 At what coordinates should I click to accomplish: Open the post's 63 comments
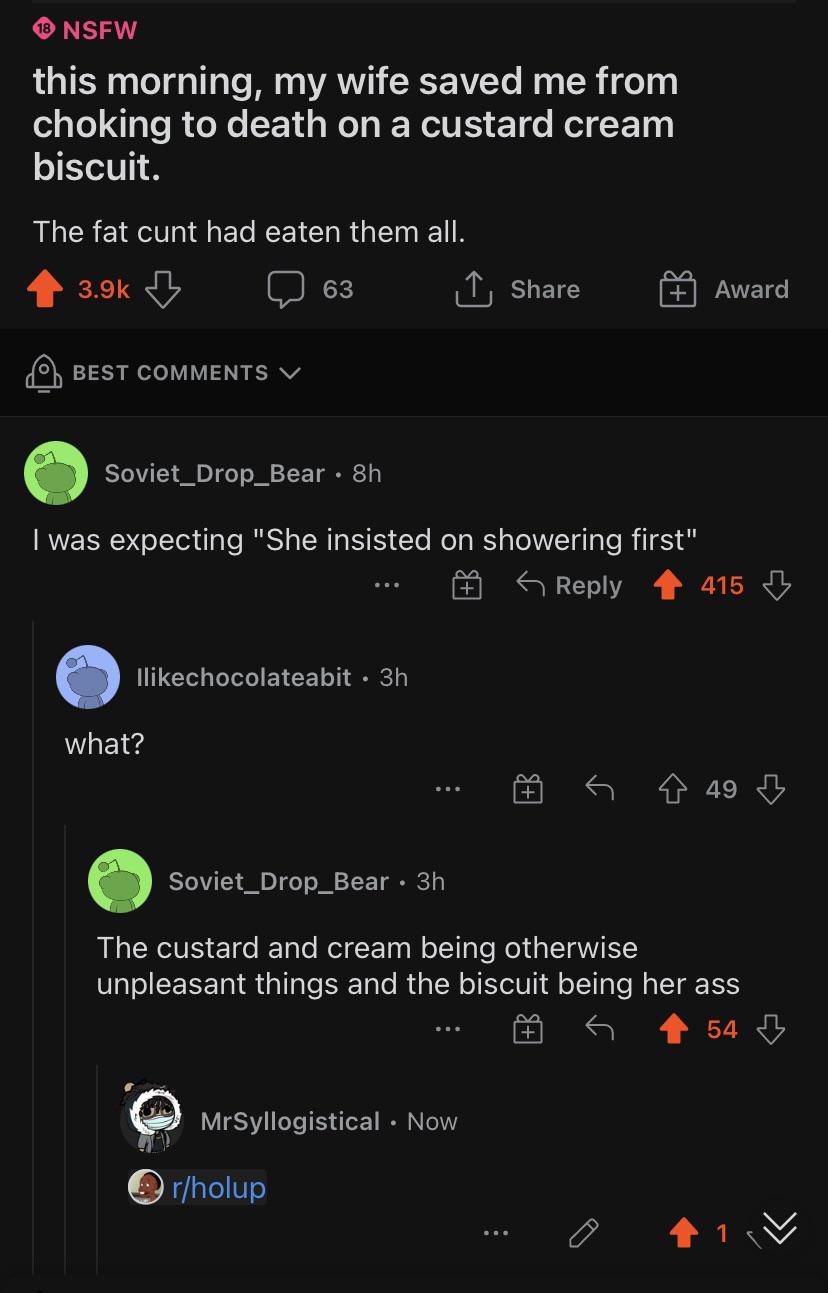[310, 290]
